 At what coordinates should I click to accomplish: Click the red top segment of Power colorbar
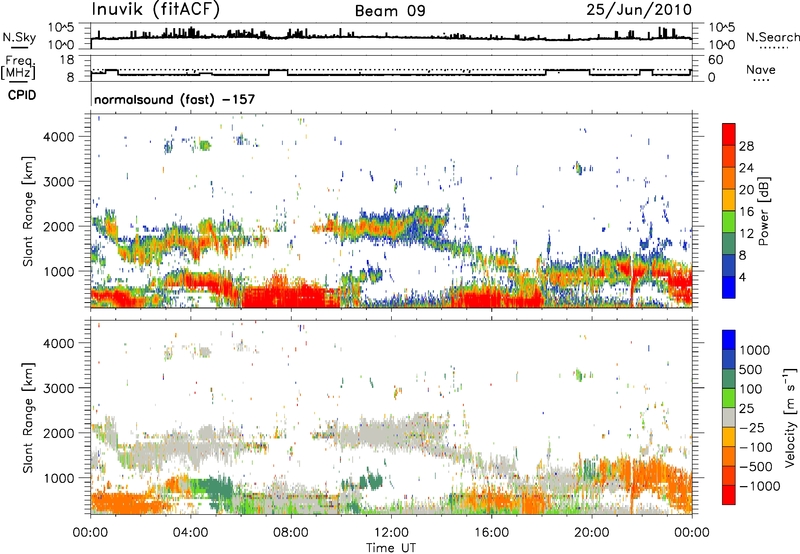click(x=729, y=134)
